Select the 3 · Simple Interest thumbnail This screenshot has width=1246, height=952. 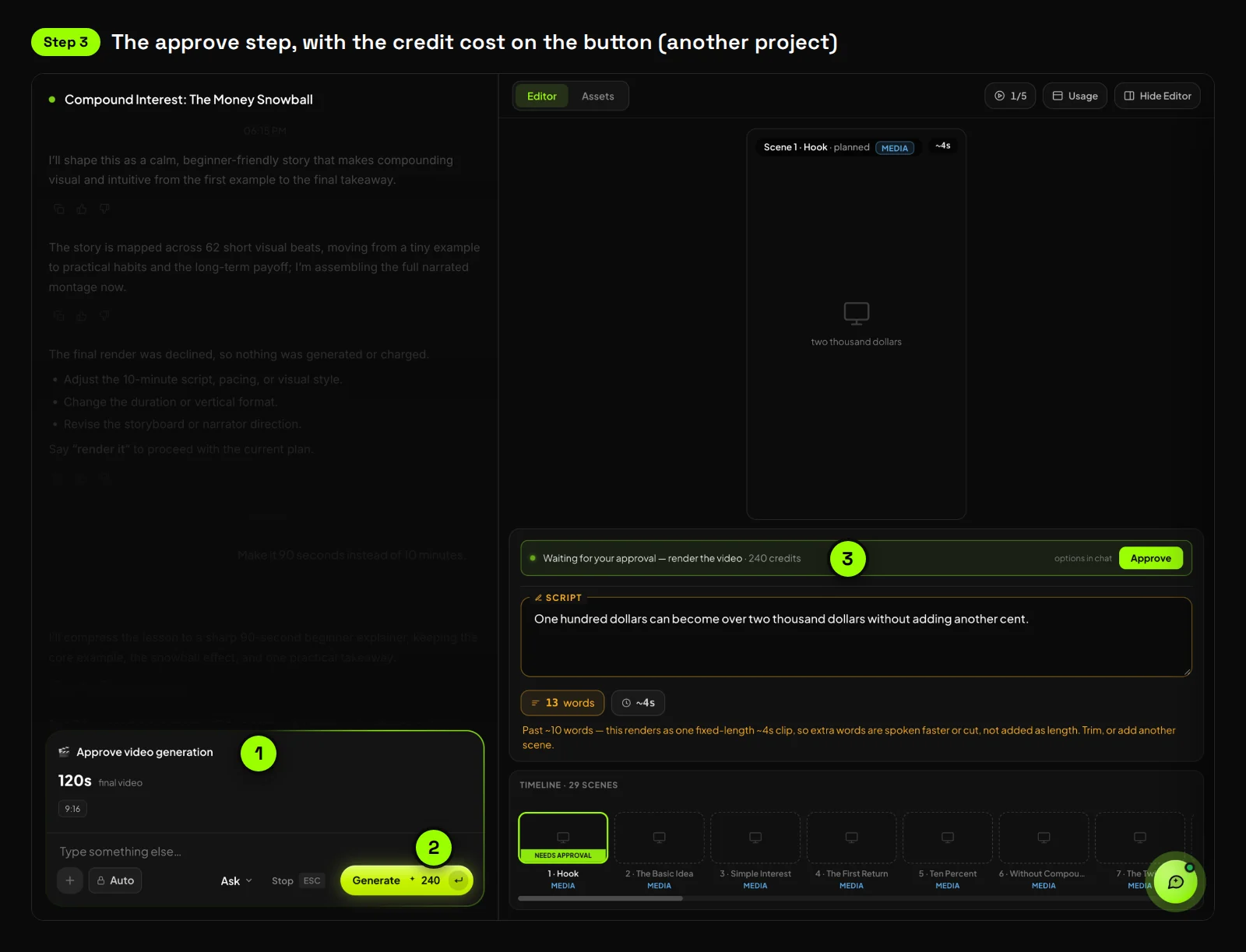(x=755, y=838)
